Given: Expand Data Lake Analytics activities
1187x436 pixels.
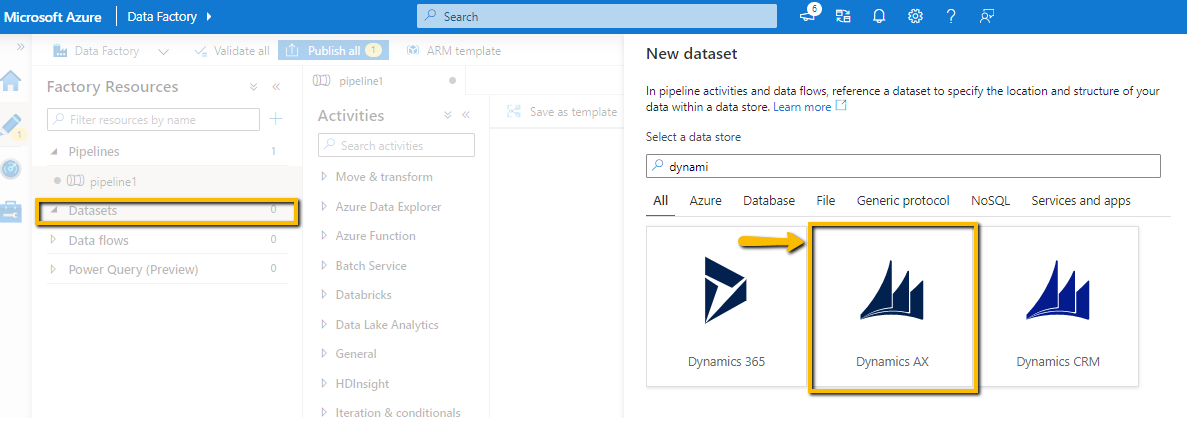Looking at the screenshot, I should tap(324, 324).
